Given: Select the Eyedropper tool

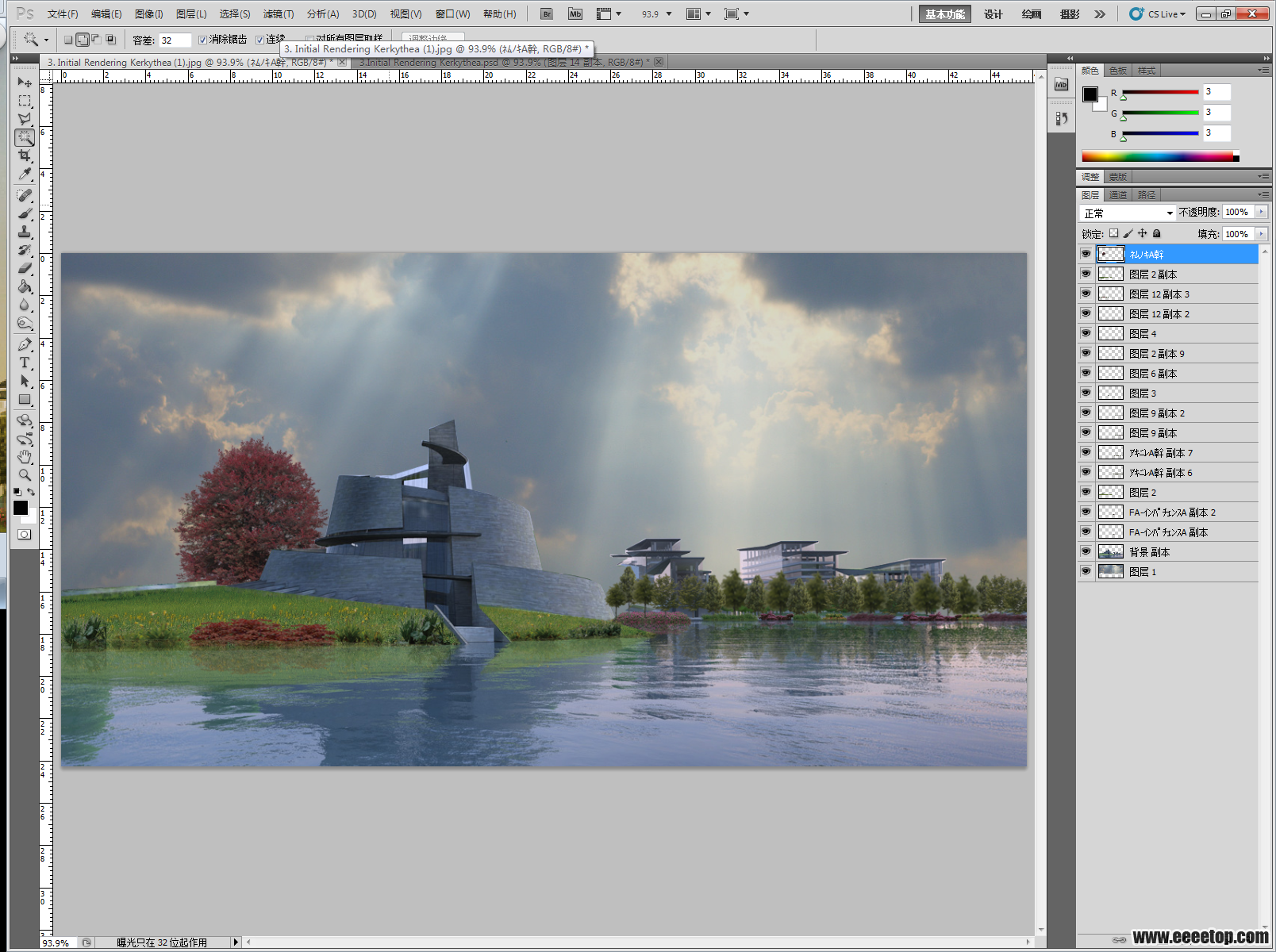Looking at the screenshot, I should [x=25, y=174].
